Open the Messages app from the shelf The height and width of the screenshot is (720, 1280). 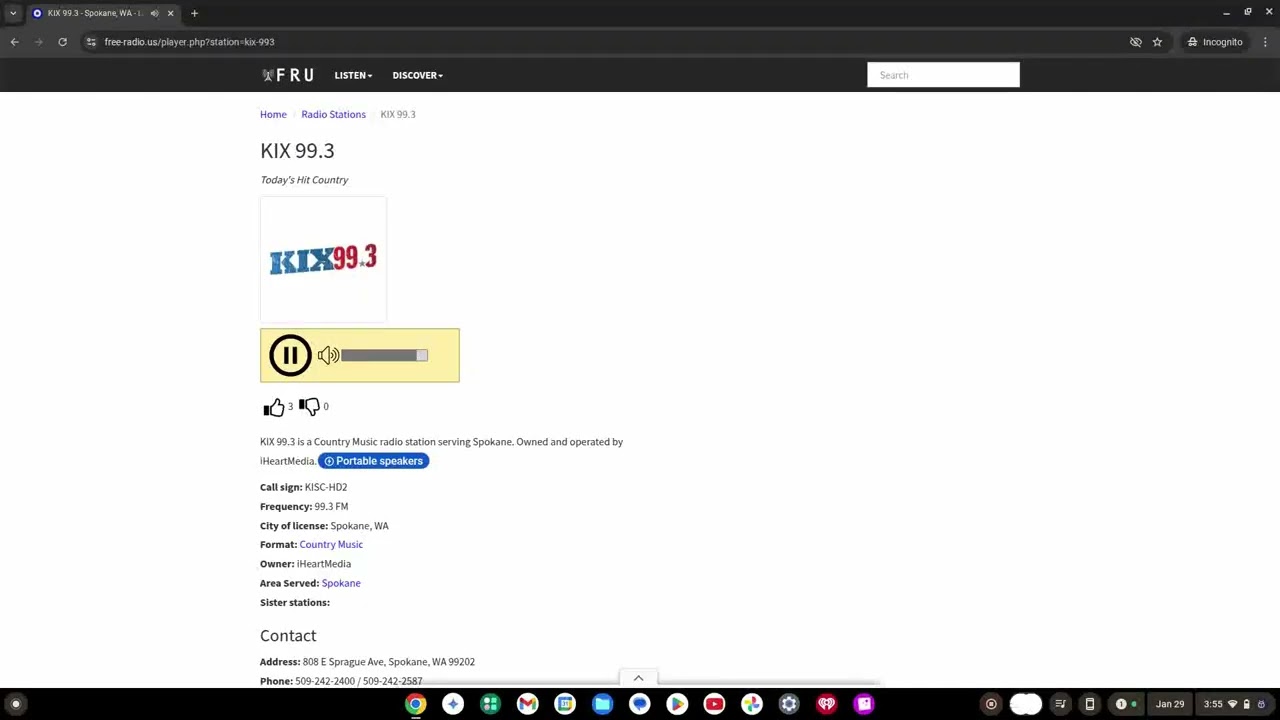(639, 704)
